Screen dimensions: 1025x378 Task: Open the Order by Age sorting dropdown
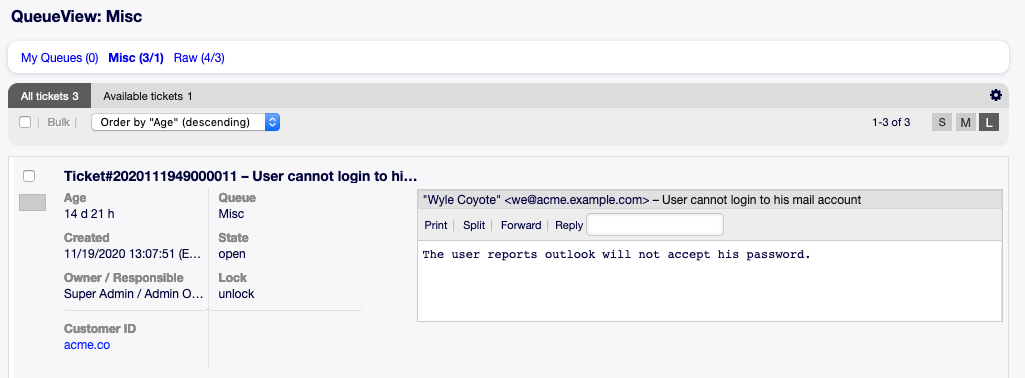[186, 122]
